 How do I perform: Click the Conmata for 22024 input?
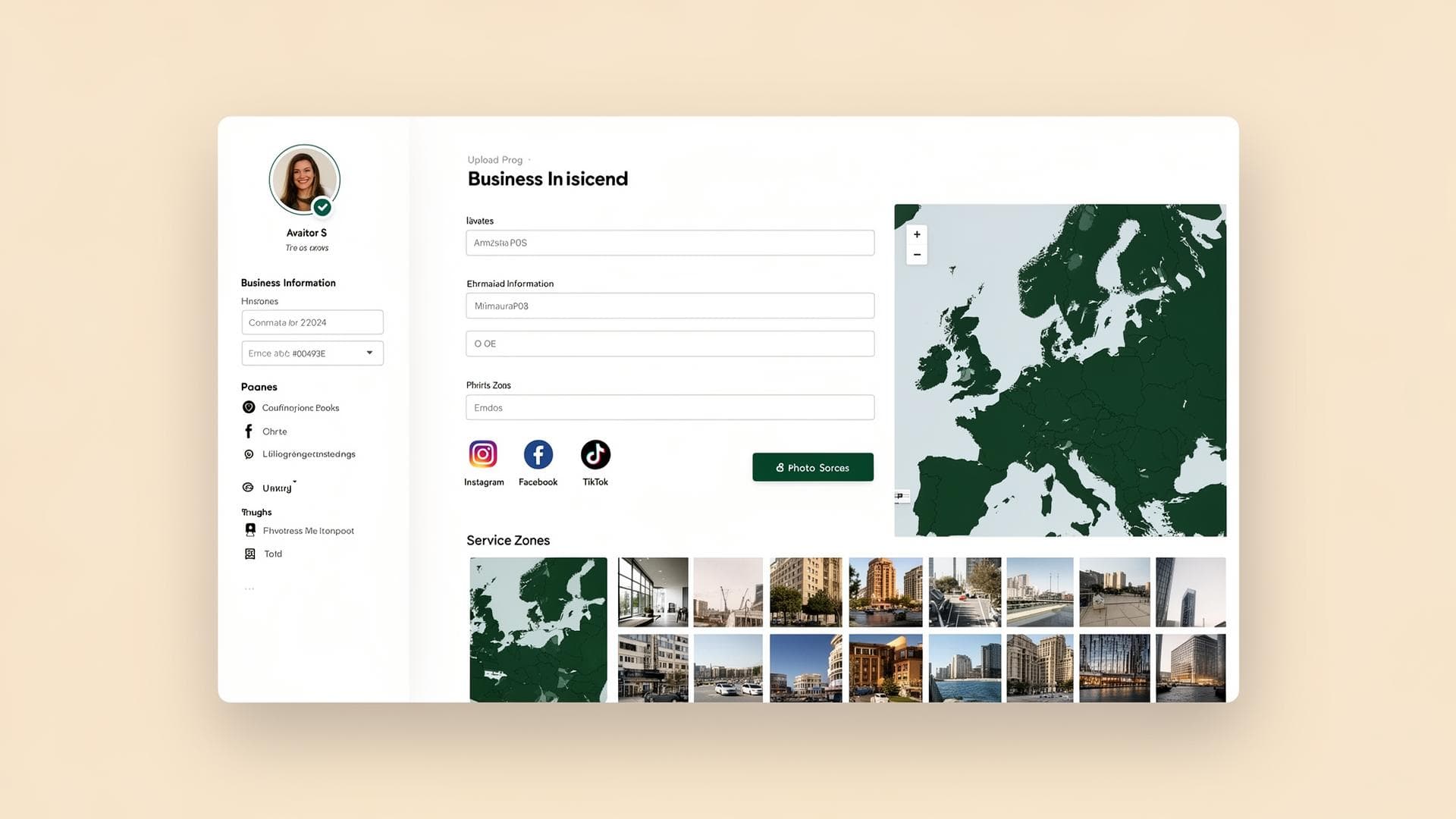[312, 322]
